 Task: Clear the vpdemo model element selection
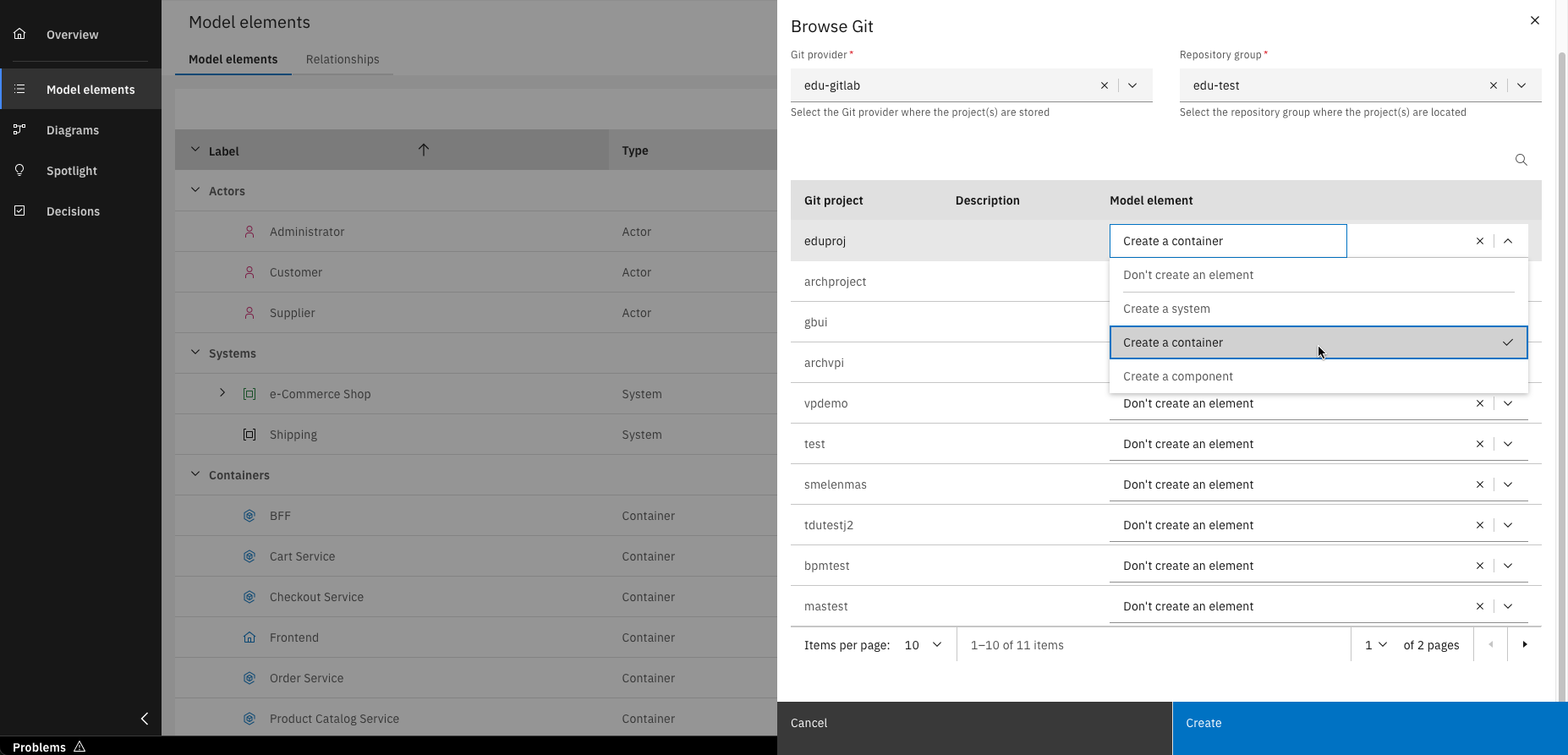(x=1479, y=404)
